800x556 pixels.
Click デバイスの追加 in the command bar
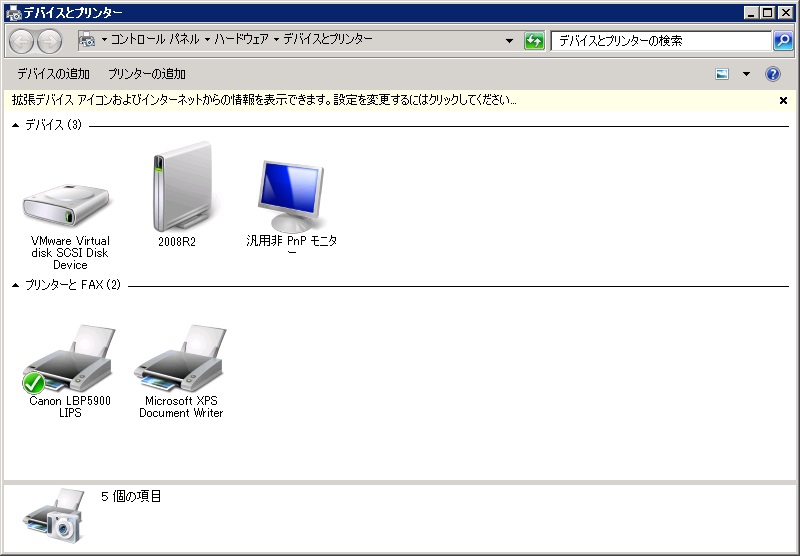[x=53, y=74]
